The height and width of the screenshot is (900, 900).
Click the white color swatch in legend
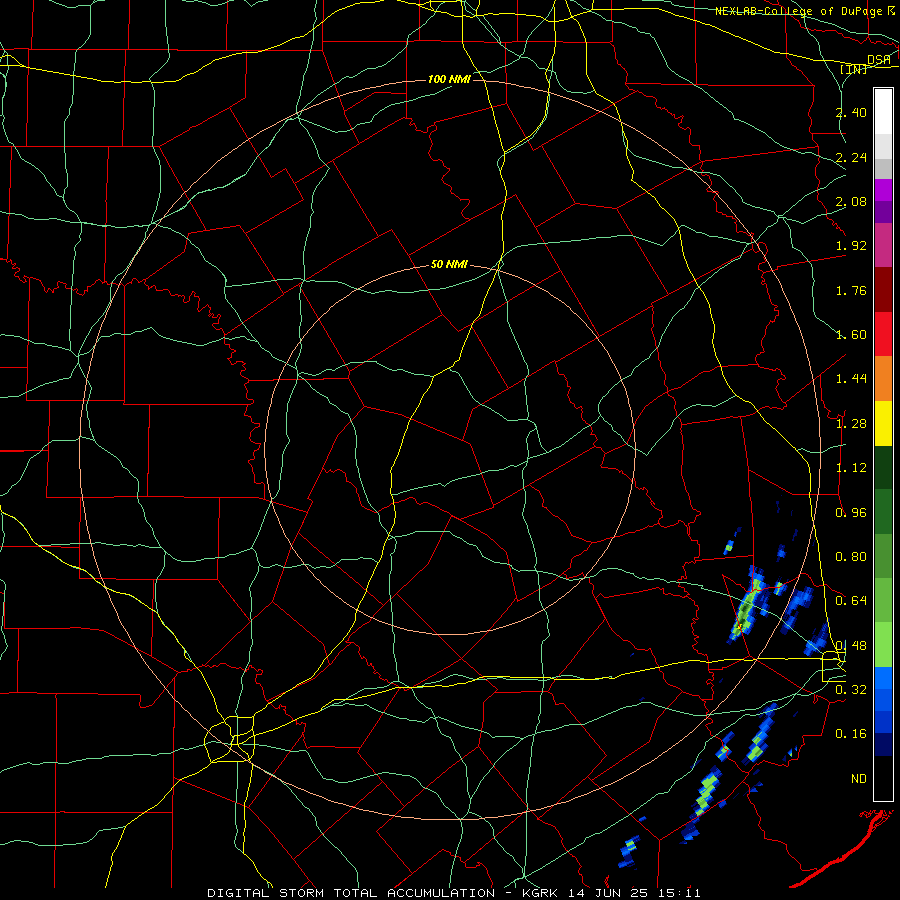pos(883,112)
